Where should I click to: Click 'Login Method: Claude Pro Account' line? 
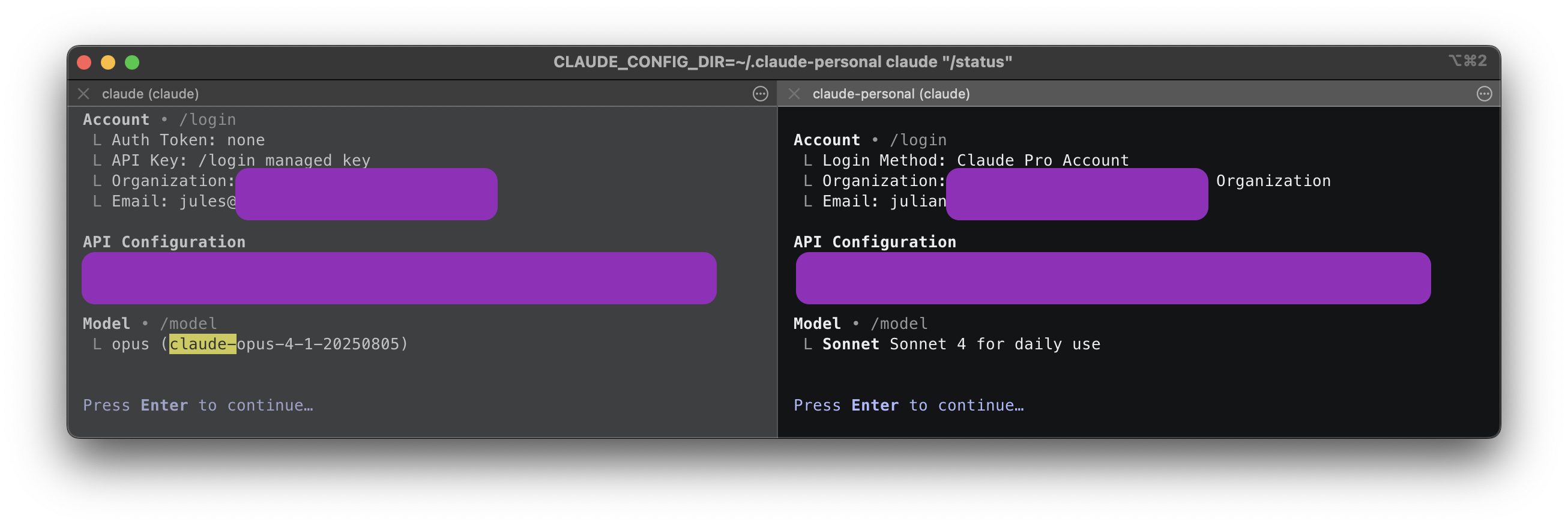975,161
